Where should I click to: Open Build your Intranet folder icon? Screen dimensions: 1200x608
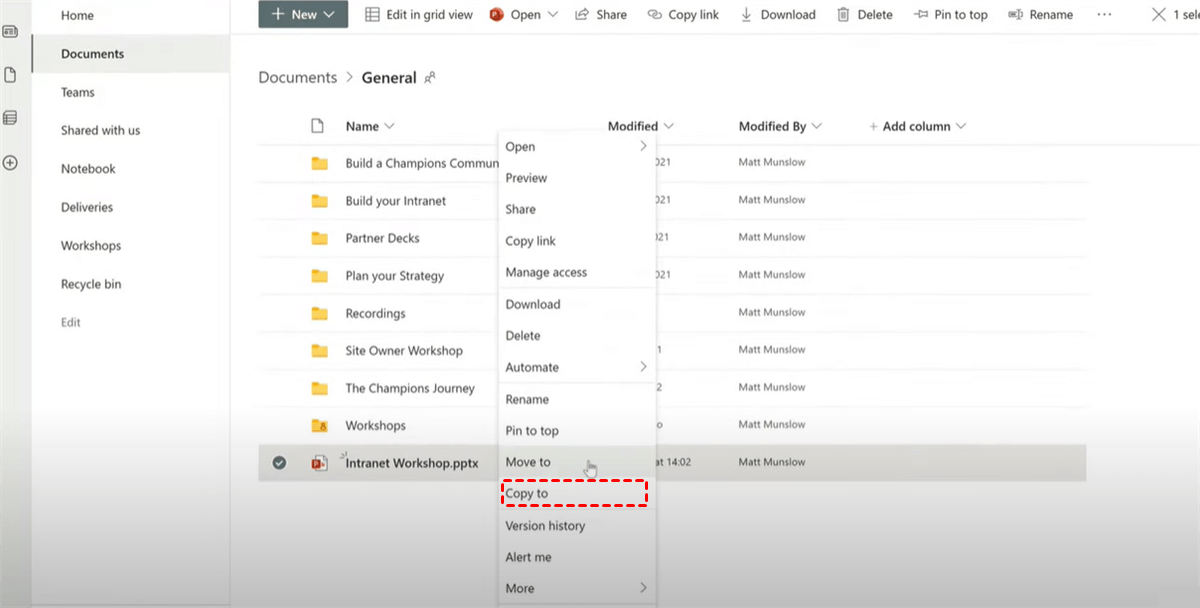click(x=319, y=201)
